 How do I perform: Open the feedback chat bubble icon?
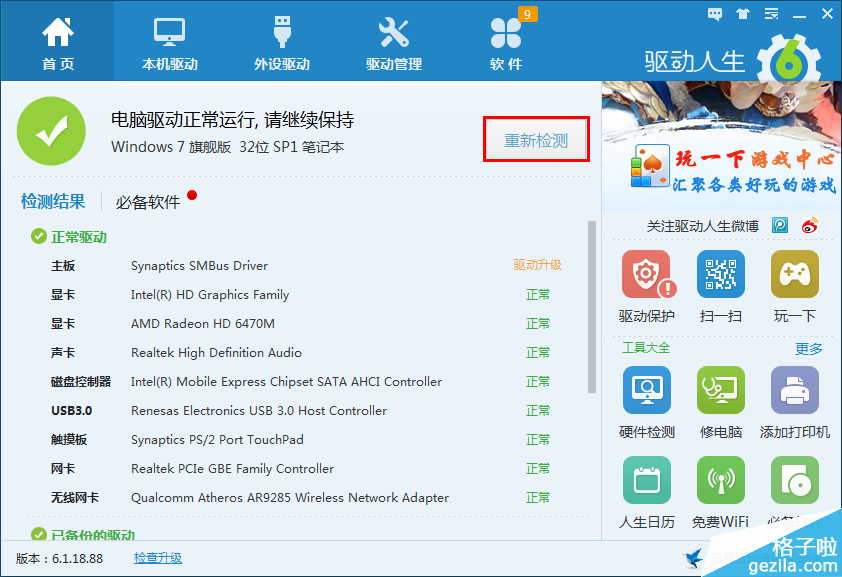pyautogui.click(x=715, y=14)
